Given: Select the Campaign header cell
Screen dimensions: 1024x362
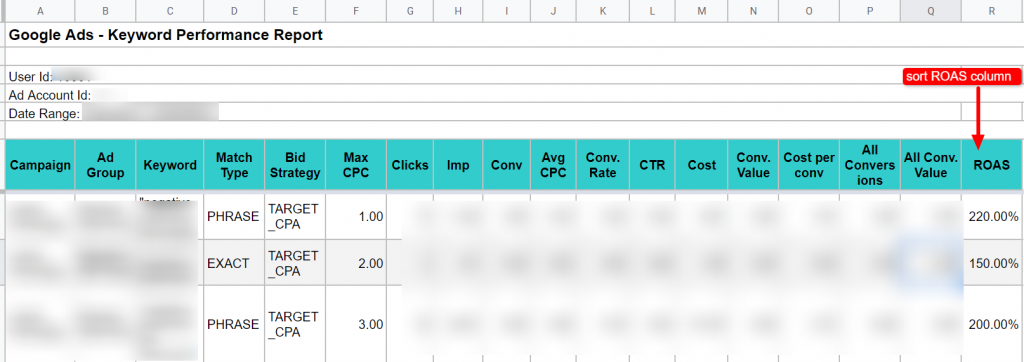Looking at the screenshot, I should coord(40,165).
